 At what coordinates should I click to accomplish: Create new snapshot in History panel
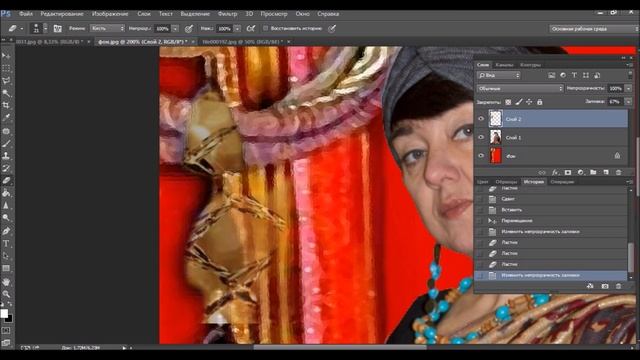pos(605,287)
